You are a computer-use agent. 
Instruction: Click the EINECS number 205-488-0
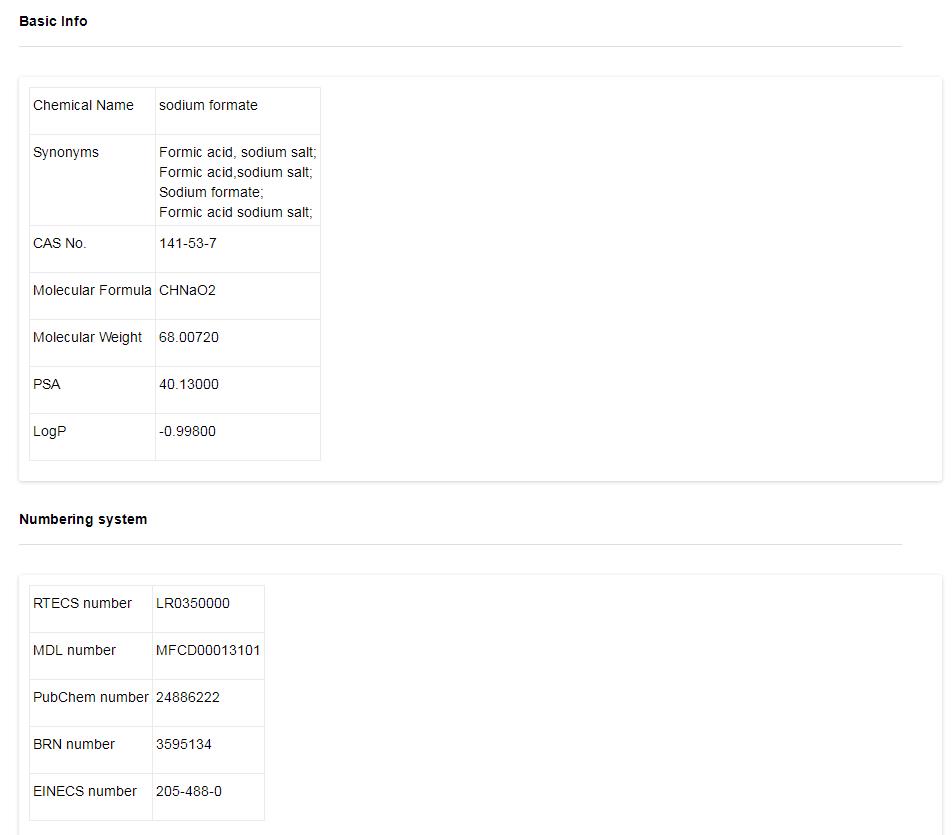(189, 791)
